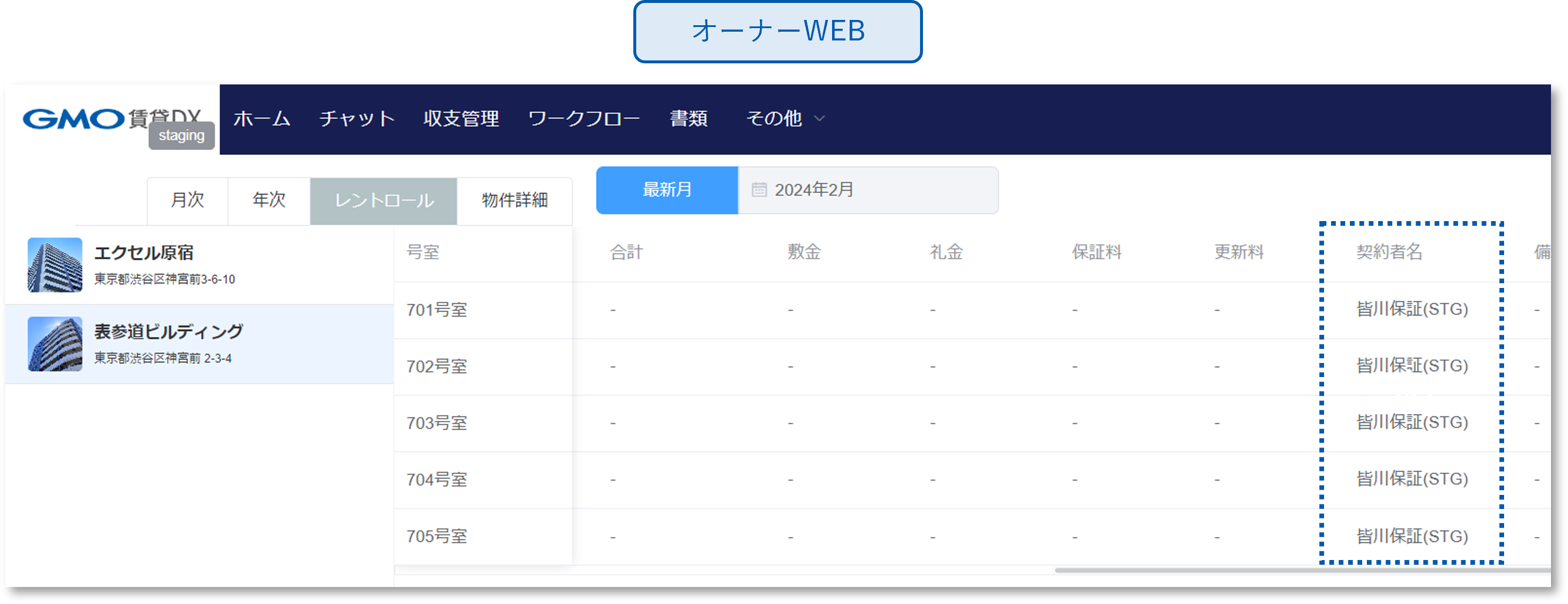Click the calendar icon in month picker
The image size is (1568, 604).
click(x=758, y=190)
